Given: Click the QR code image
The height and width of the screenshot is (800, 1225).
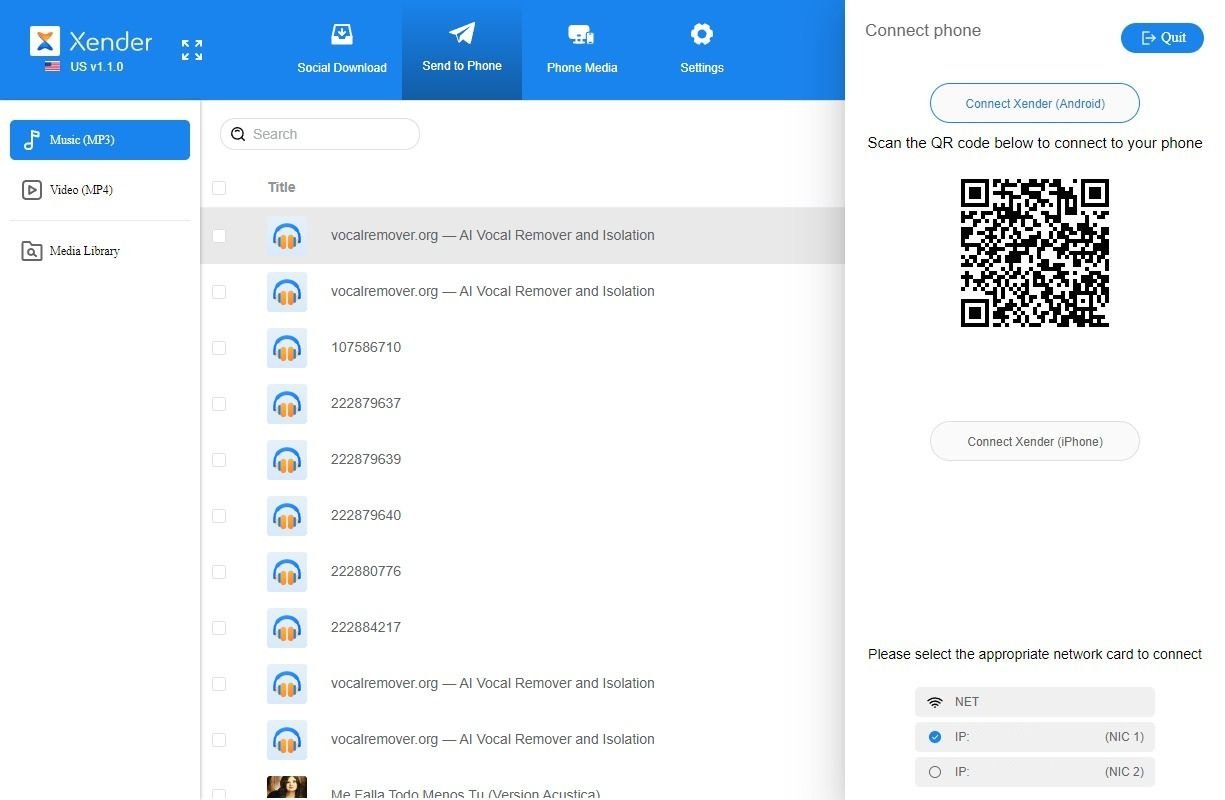Looking at the screenshot, I should [x=1035, y=253].
